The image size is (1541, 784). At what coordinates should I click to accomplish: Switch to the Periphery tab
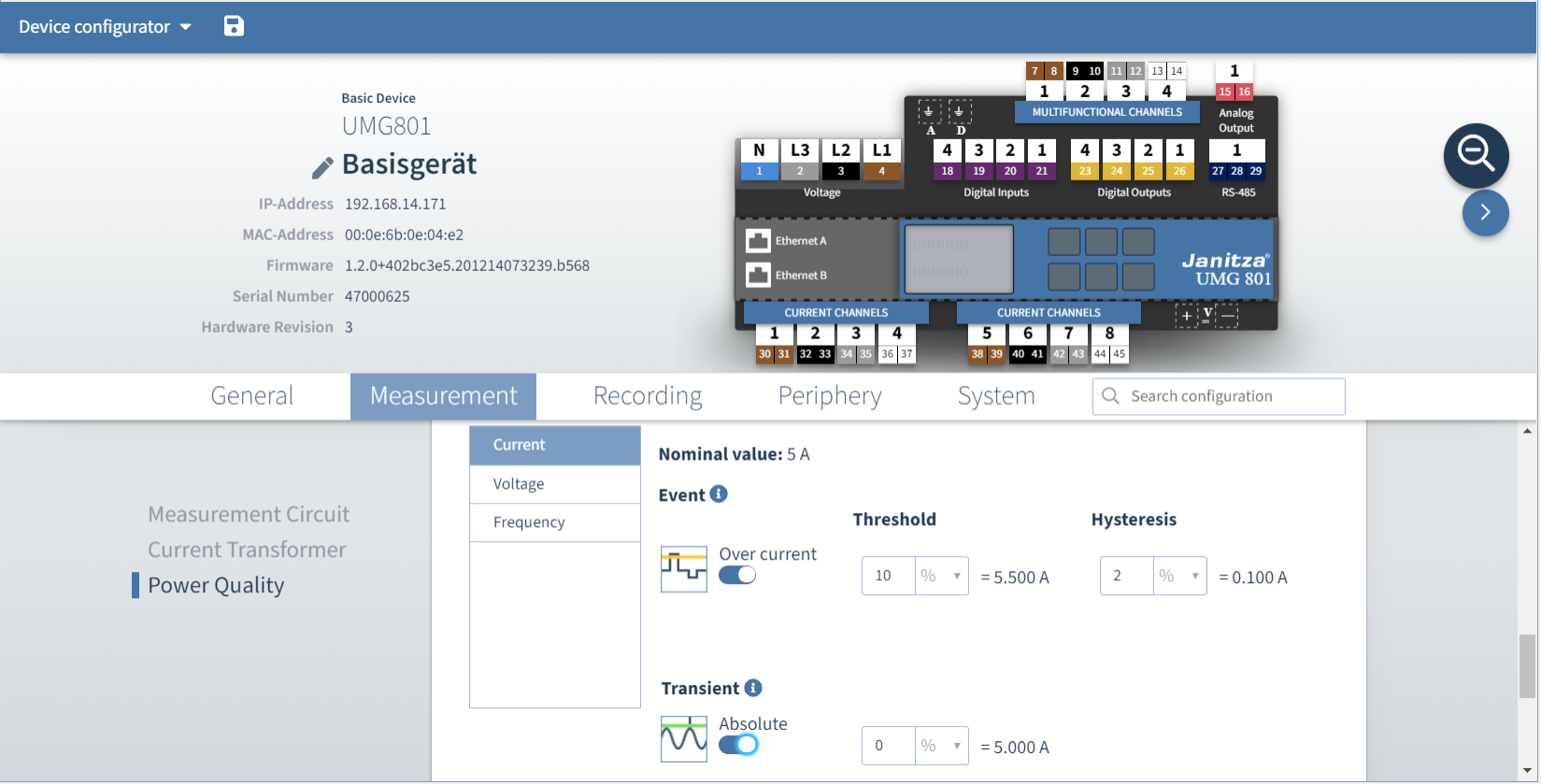(x=830, y=396)
